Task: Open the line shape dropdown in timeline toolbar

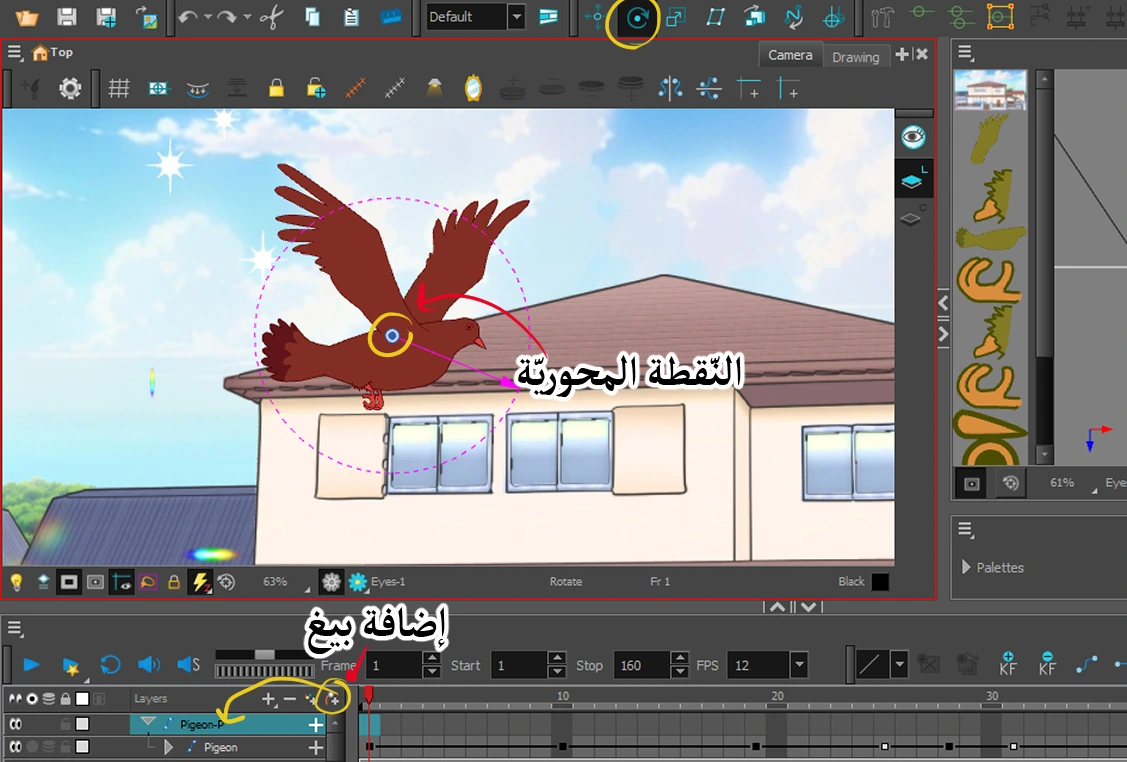Action: click(x=898, y=664)
